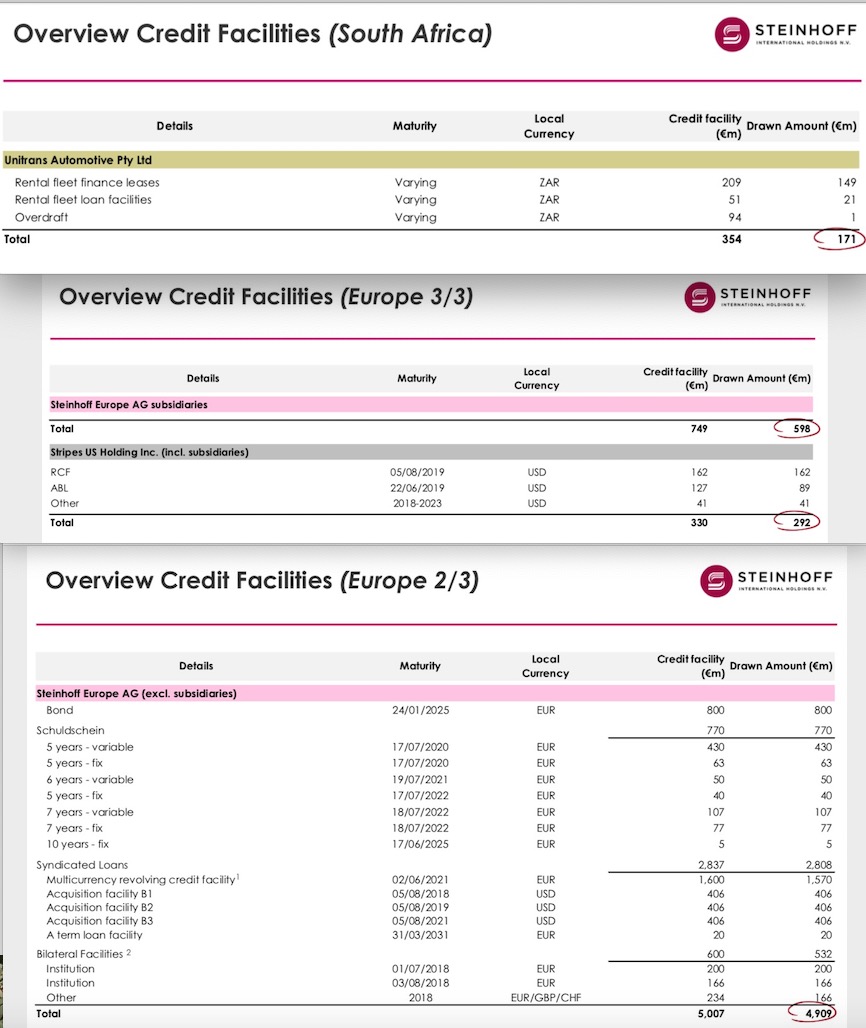Select the Bond row maturing 24/01/2025

point(60,710)
